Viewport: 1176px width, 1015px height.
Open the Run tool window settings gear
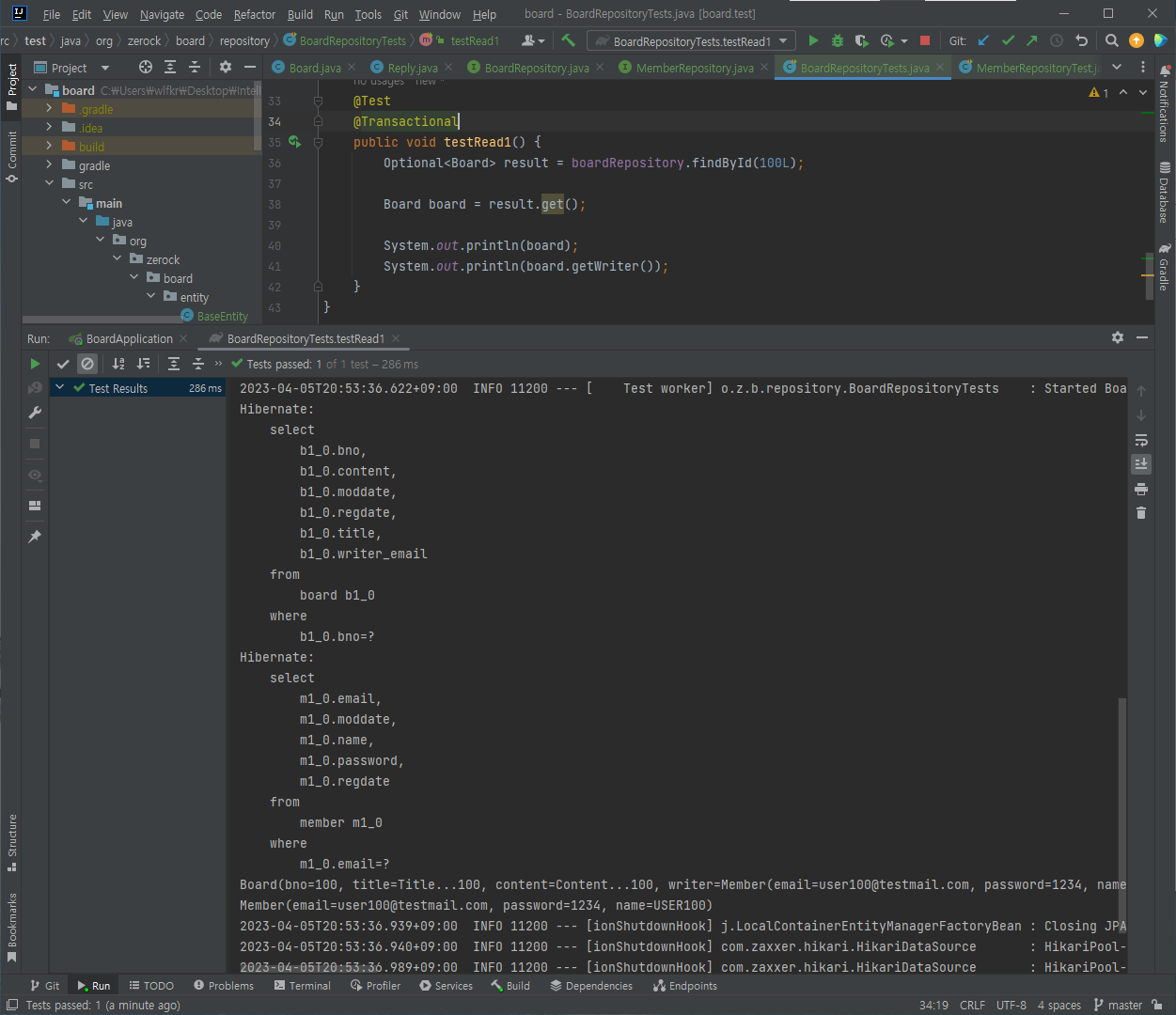click(1118, 337)
